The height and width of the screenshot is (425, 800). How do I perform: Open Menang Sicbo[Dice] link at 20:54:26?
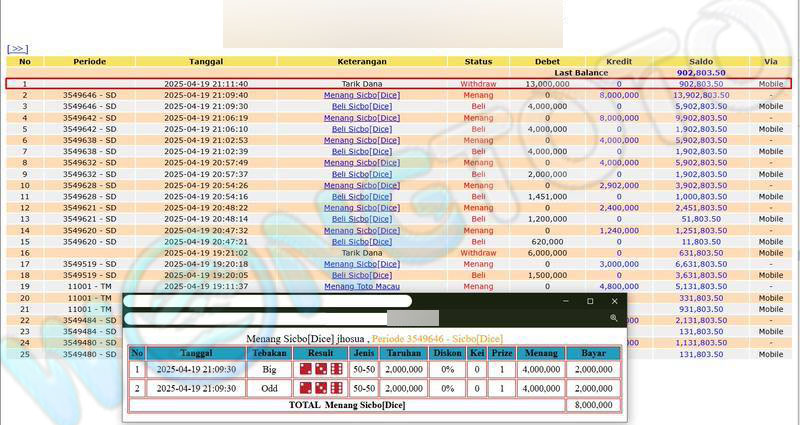coord(361,185)
